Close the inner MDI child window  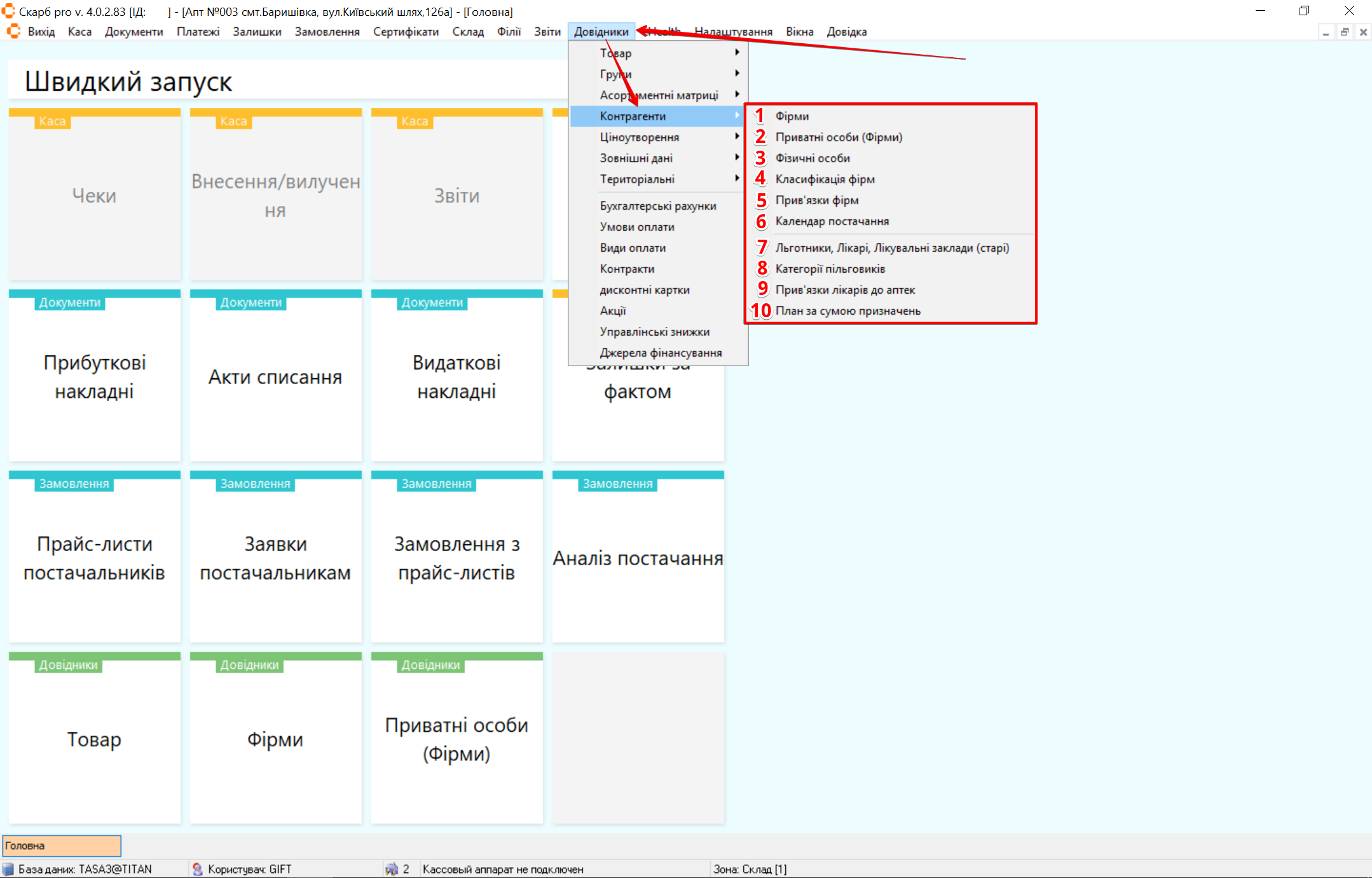tap(1363, 32)
